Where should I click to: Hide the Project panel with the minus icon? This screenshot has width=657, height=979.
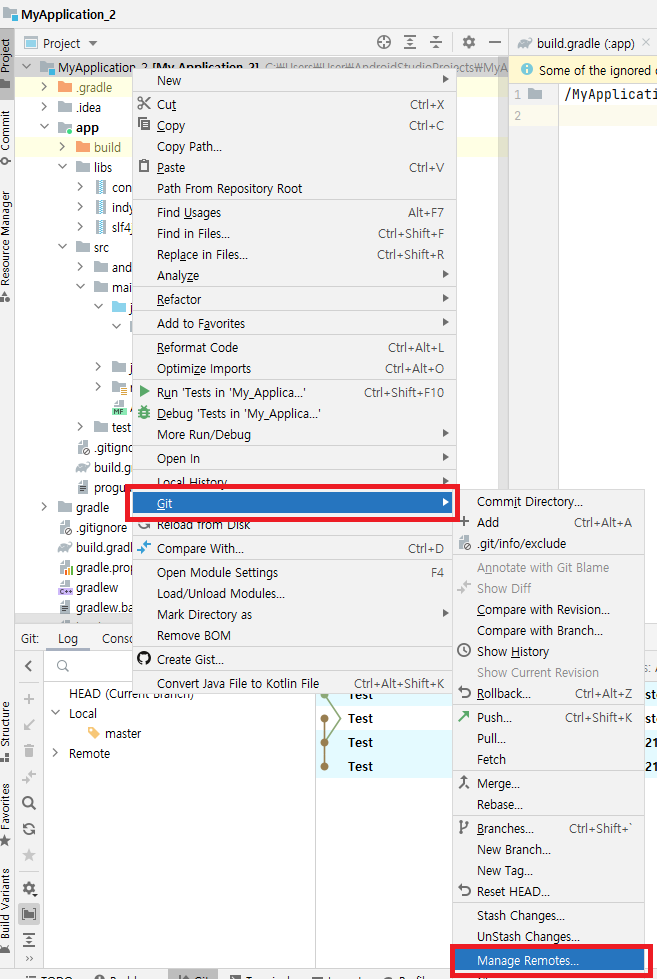click(x=495, y=42)
